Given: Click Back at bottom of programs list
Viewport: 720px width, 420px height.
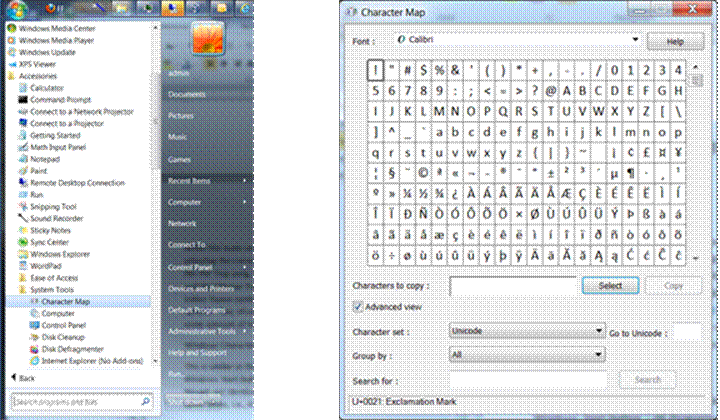Looking at the screenshot, I should [26, 378].
